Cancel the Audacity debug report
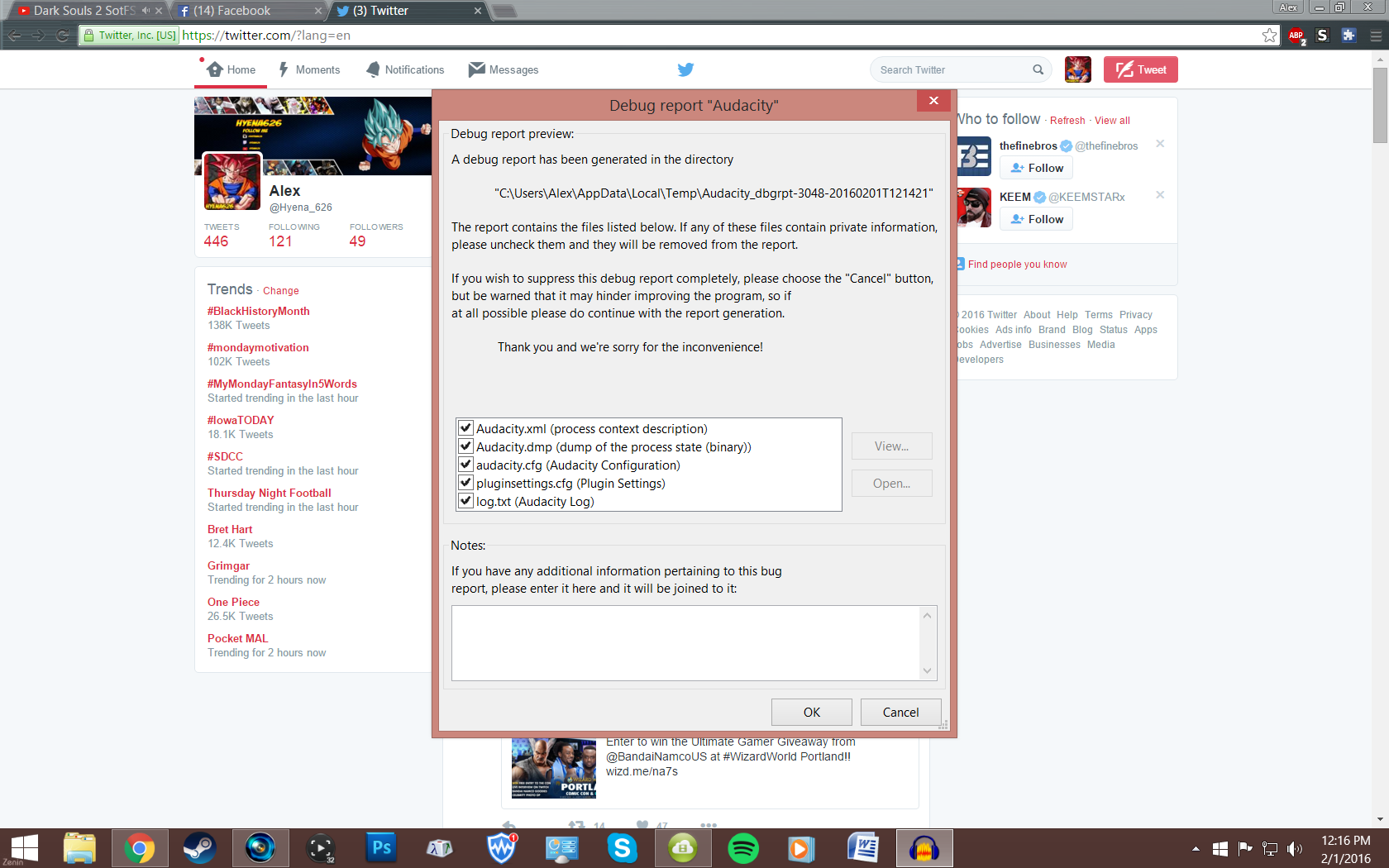The image size is (1389, 868). tap(900, 712)
